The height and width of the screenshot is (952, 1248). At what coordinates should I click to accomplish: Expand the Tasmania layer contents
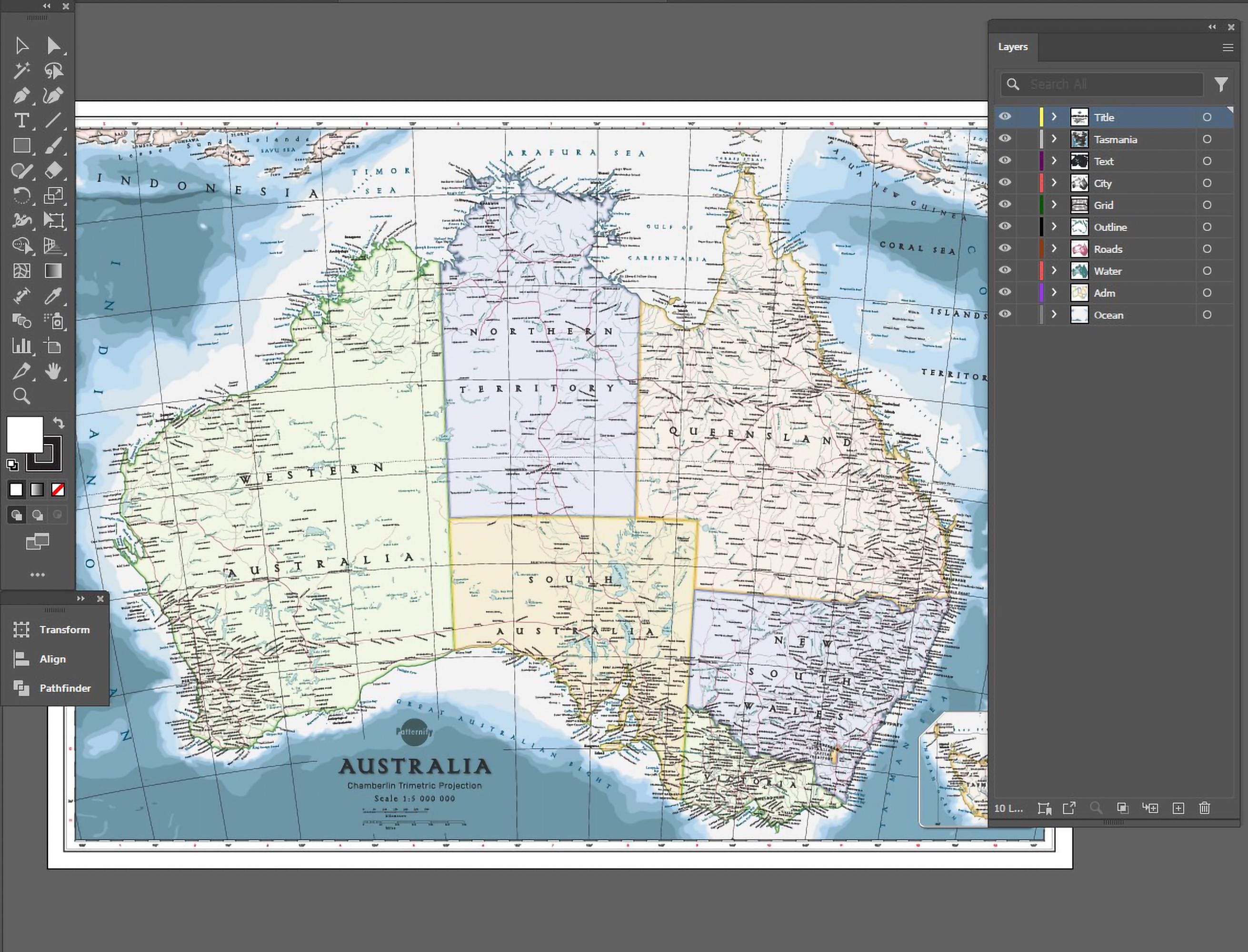pos(1054,139)
